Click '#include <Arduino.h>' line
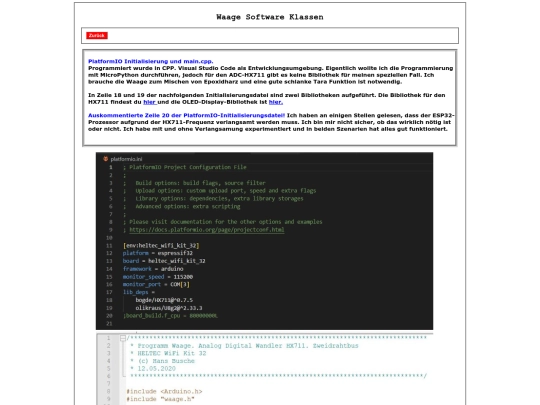 coord(164,392)
